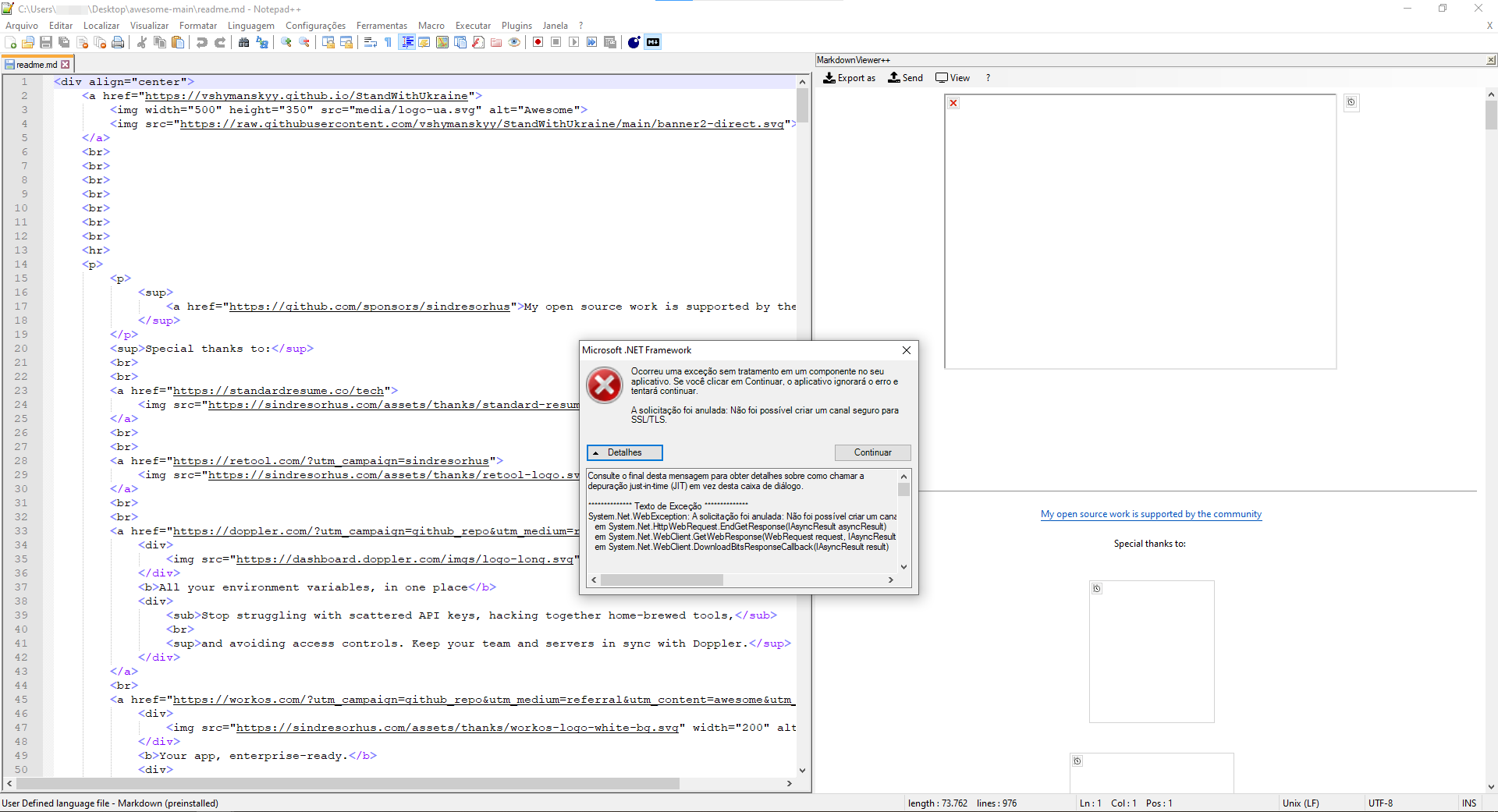This screenshot has height=812, width=1498.
Task: Toggle file monitoring eye icon
Action: [514, 42]
